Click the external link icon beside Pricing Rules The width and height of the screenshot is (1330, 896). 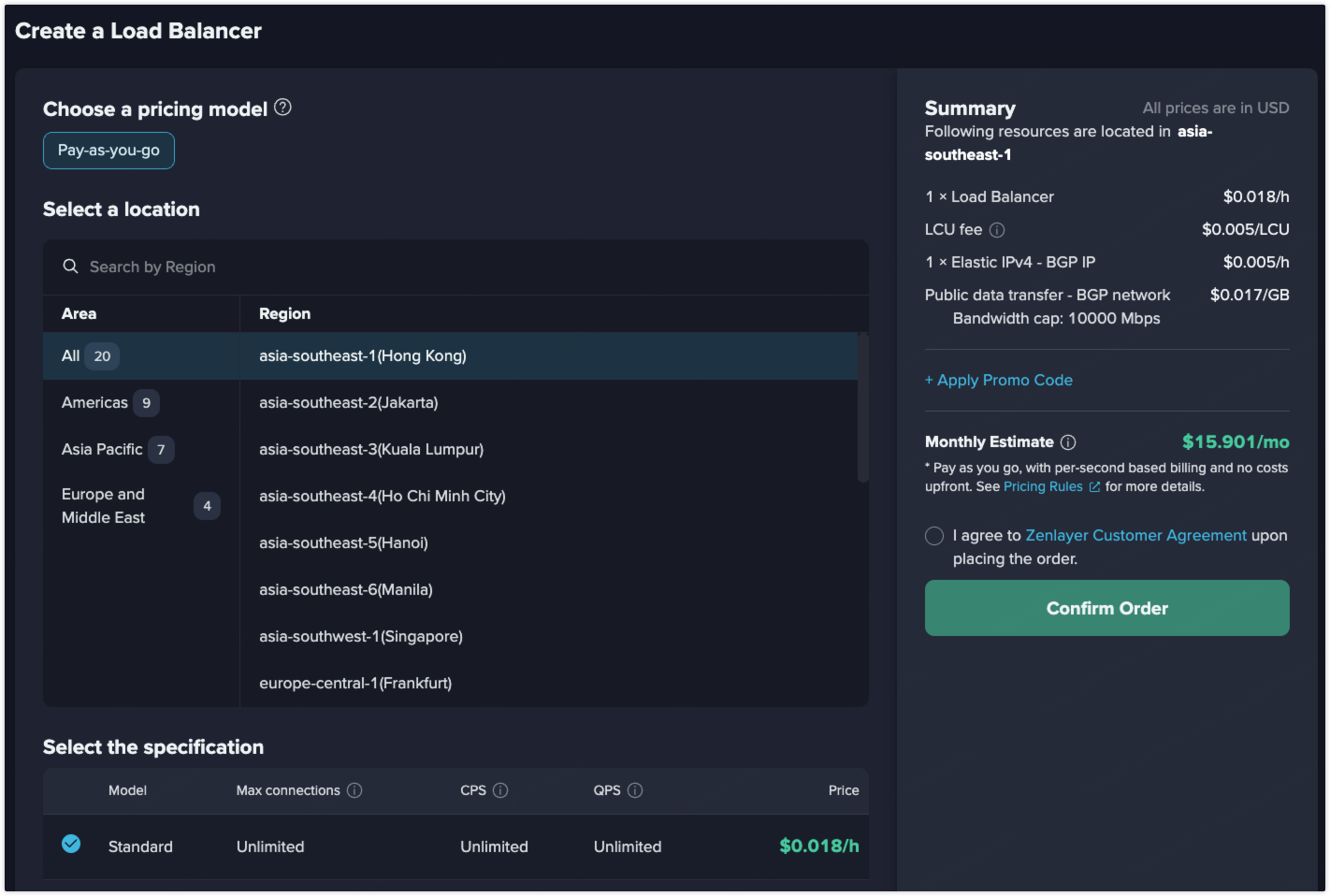[x=1094, y=487]
